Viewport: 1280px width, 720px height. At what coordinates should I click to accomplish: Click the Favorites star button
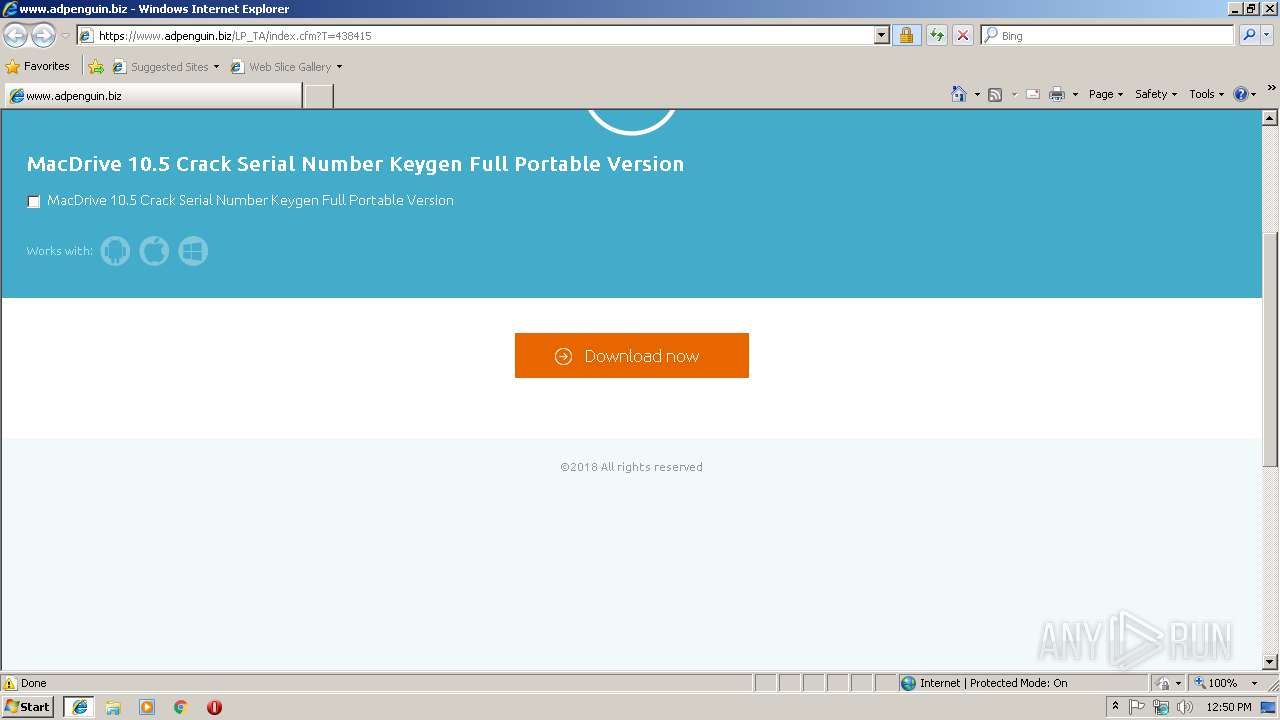(38, 66)
